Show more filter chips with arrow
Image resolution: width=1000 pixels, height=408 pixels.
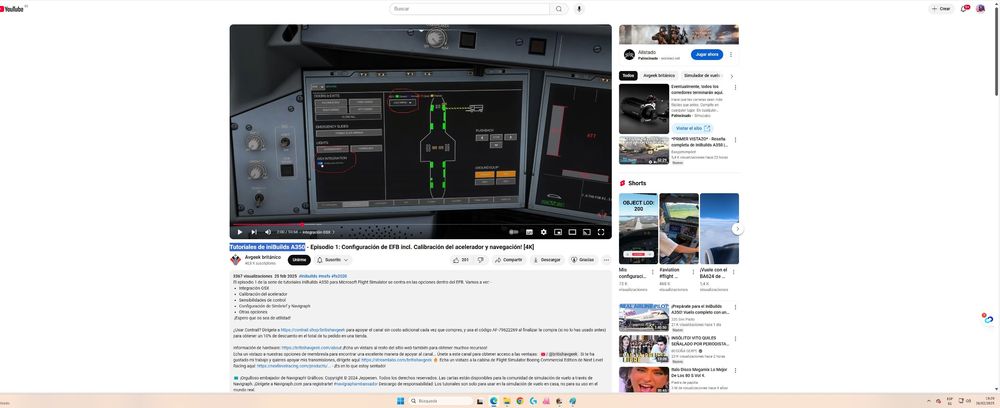pos(732,76)
